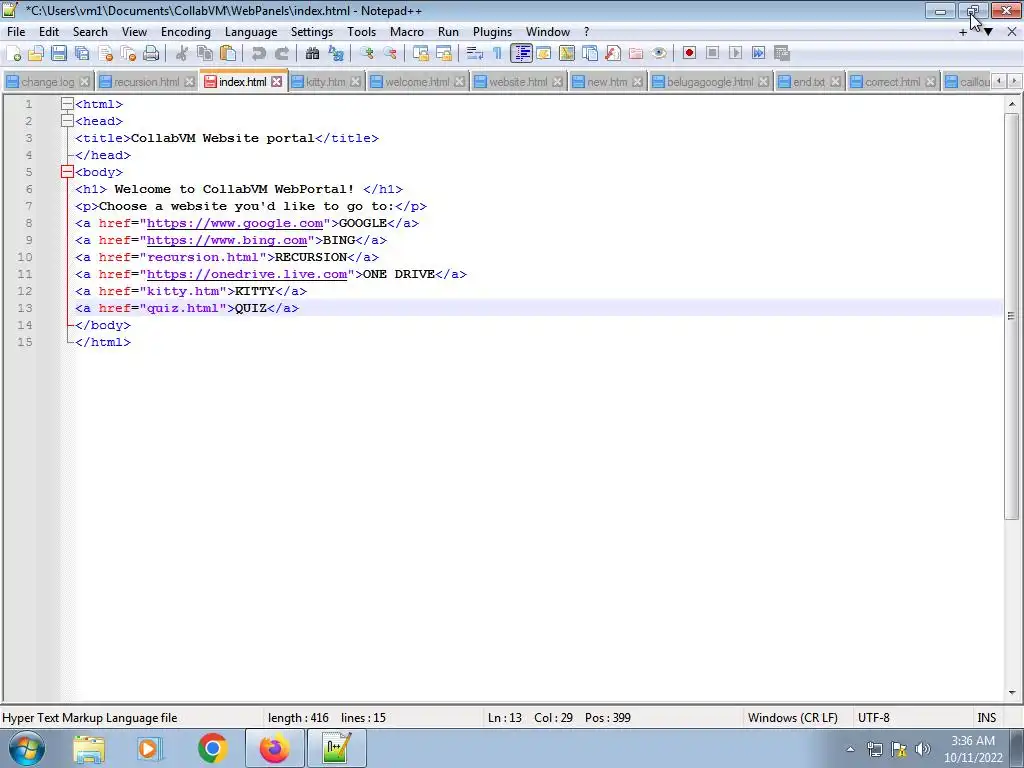Screen dimensions: 1024x768
Task: Create a new file with the New icon
Action: point(13,54)
